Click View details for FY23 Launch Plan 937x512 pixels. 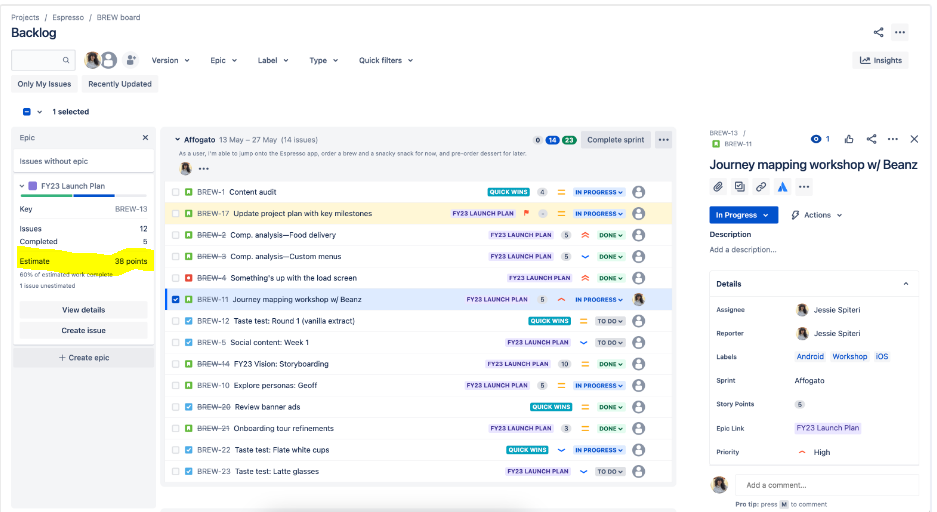point(83,310)
